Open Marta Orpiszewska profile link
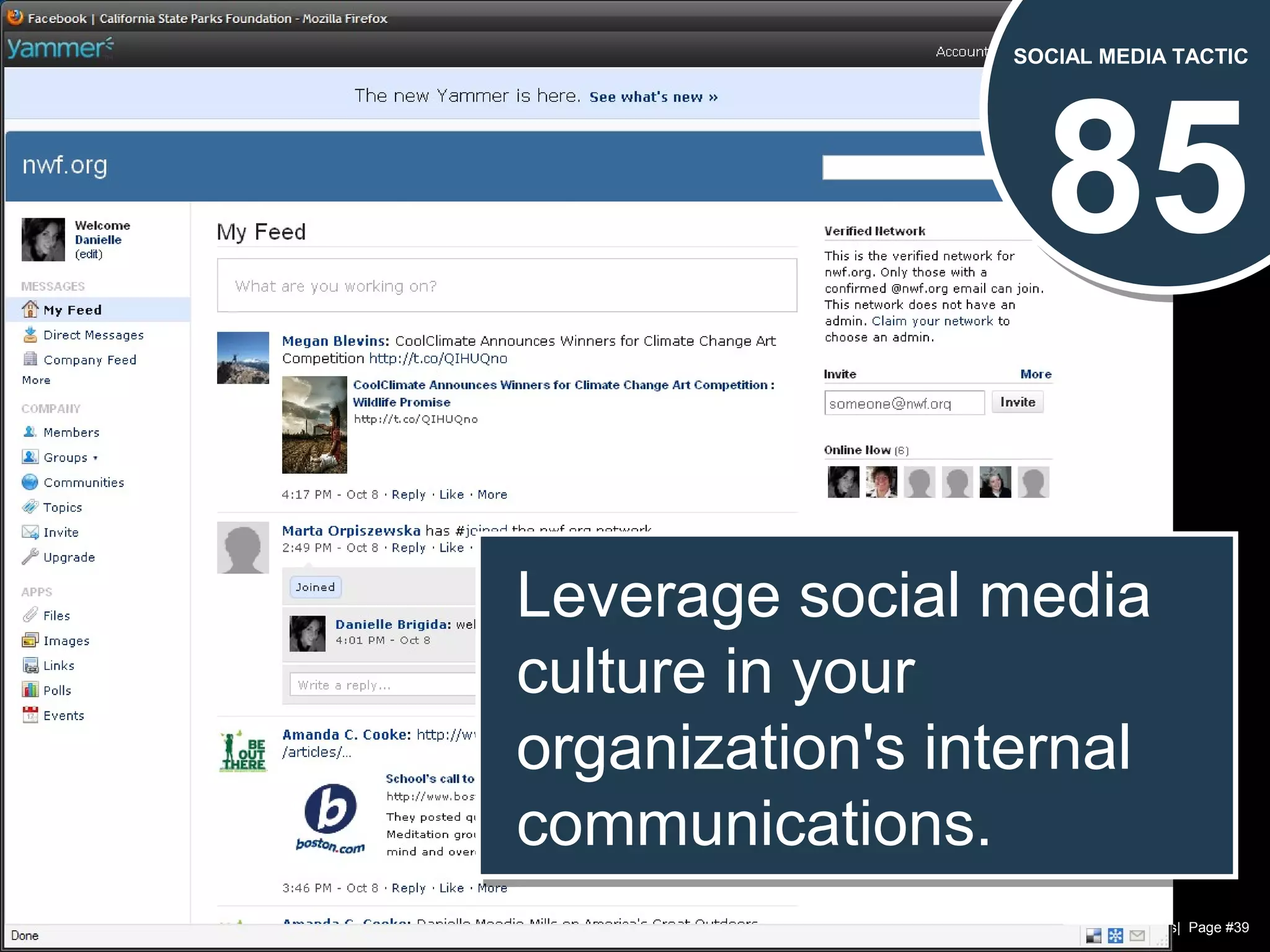 [x=351, y=531]
